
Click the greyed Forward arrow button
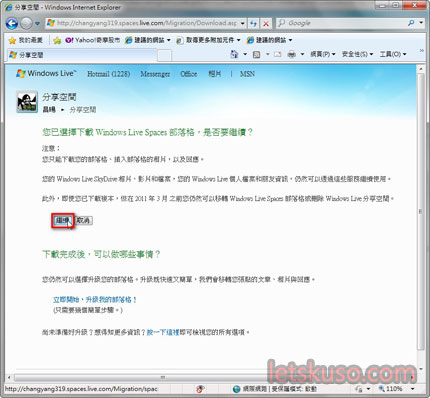tap(26, 23)
